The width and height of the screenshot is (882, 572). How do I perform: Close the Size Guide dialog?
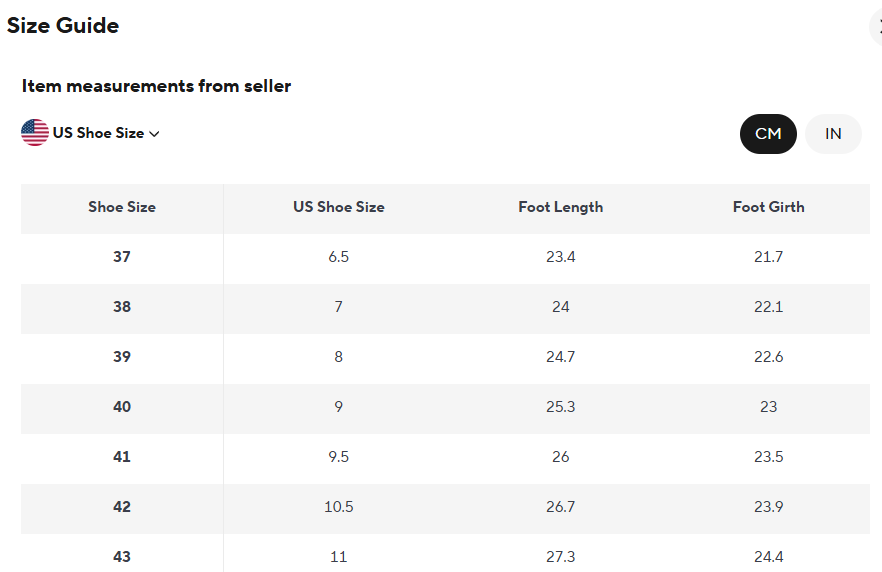coord(877,27)
